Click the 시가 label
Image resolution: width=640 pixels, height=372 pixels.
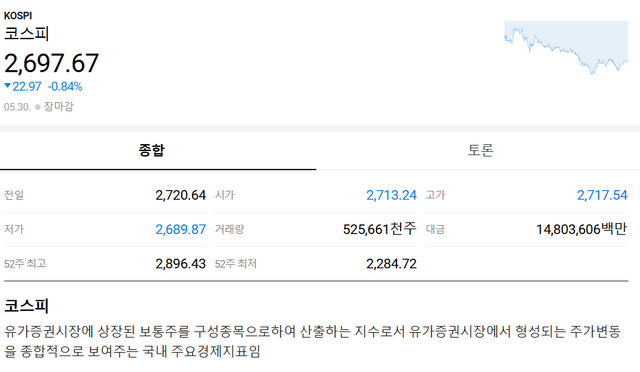[x=224, y=195]
